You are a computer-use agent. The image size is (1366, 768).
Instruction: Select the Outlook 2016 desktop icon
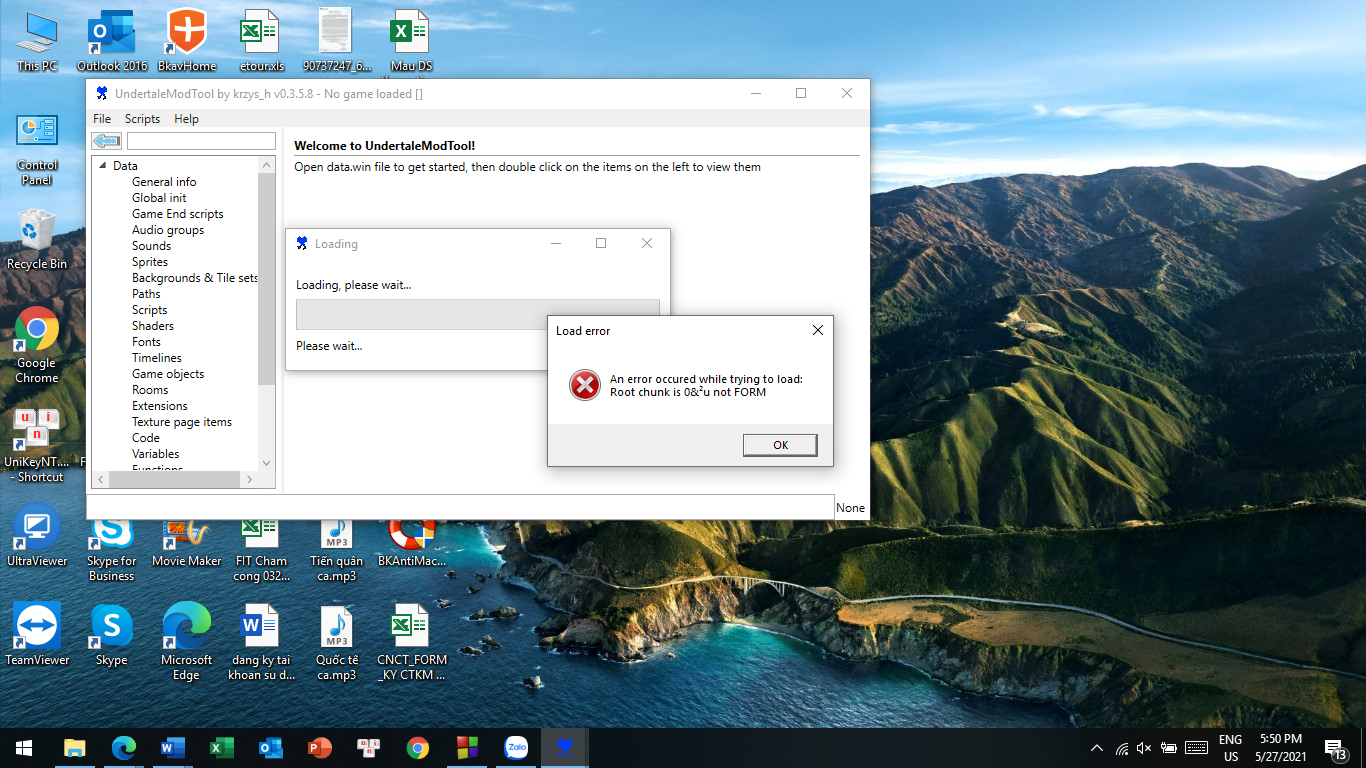112,40
